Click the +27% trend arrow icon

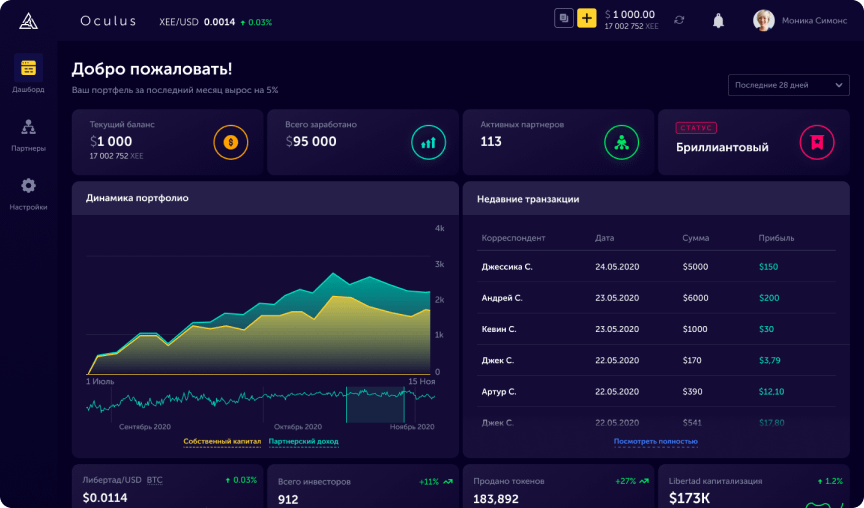click(x=643, y=482)
